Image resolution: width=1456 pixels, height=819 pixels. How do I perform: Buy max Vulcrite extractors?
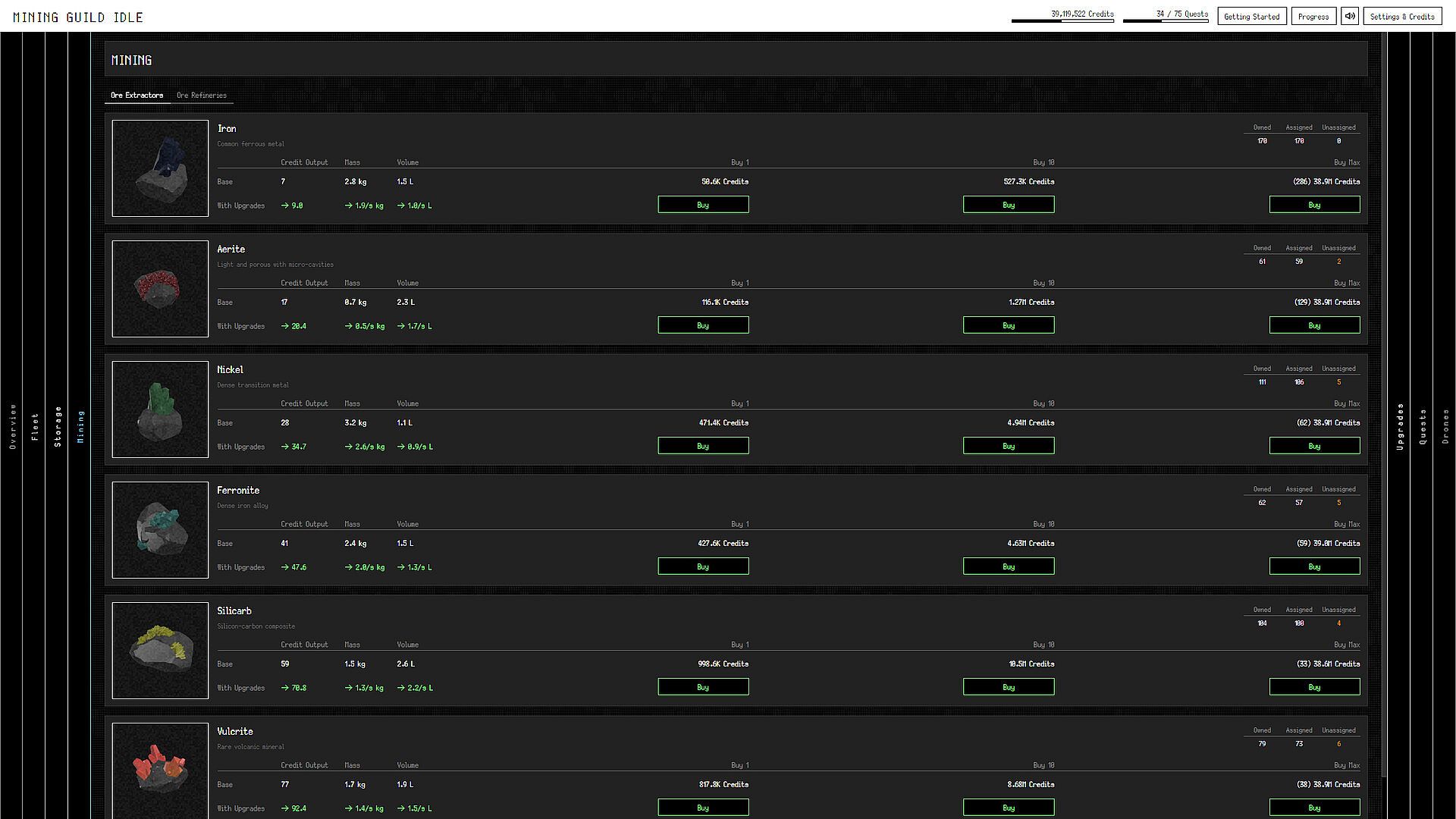point(1314,808)
